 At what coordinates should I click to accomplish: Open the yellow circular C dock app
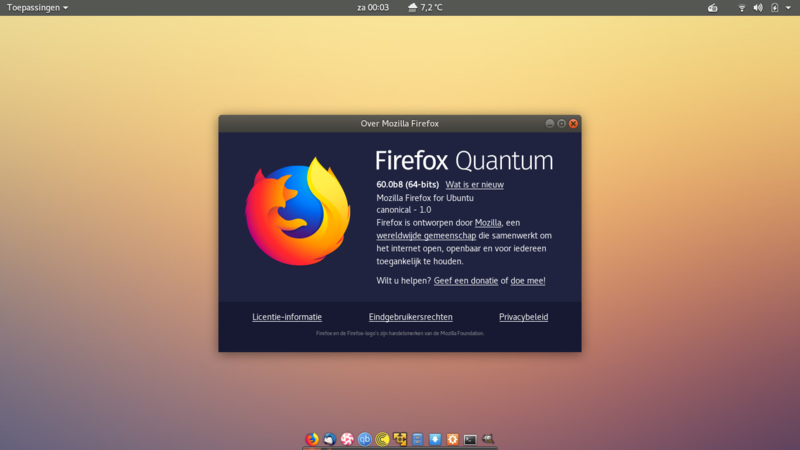382,439
